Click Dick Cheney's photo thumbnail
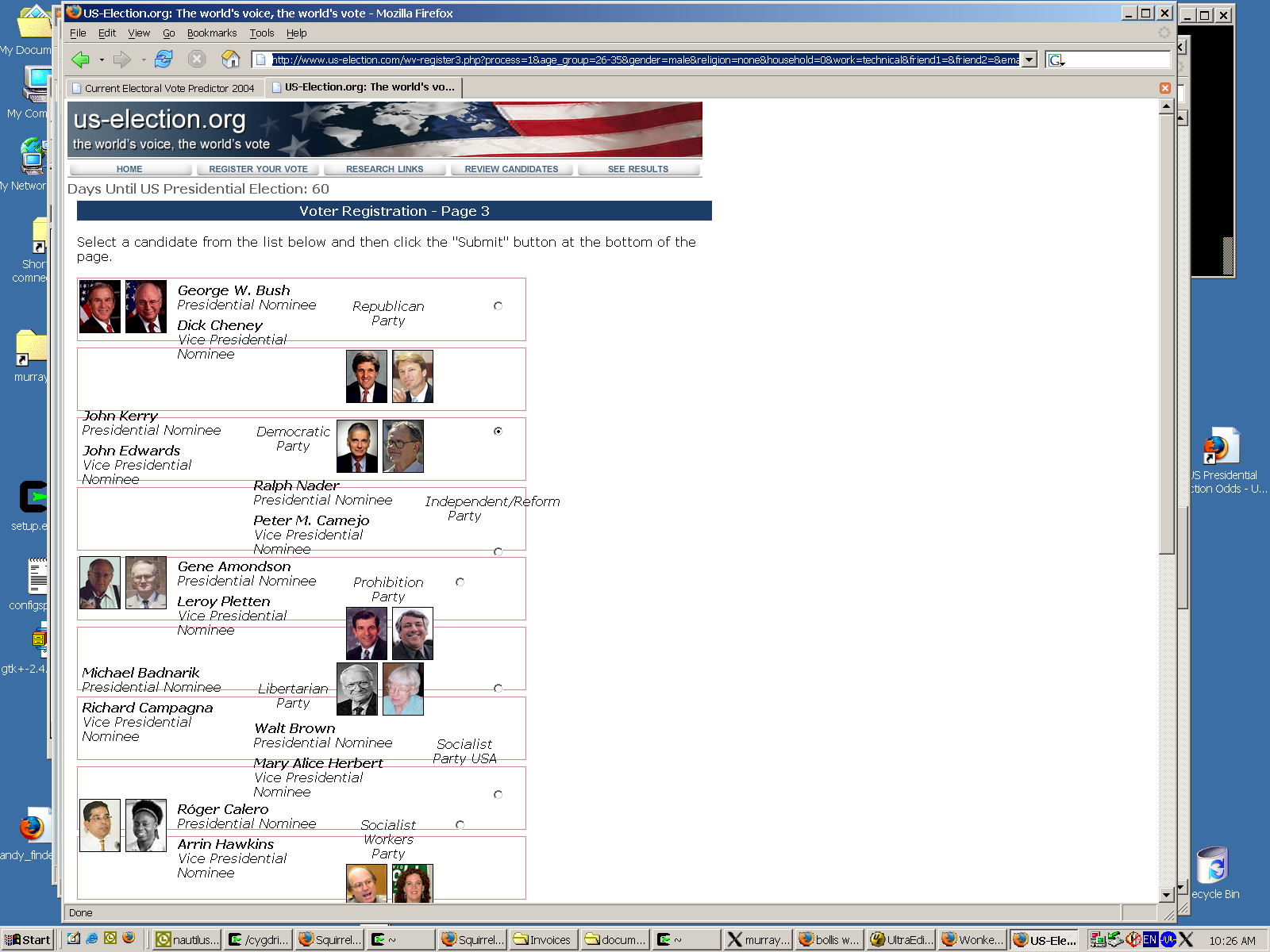The width and height of the screenshot is (1270, 952). point(146,306)
